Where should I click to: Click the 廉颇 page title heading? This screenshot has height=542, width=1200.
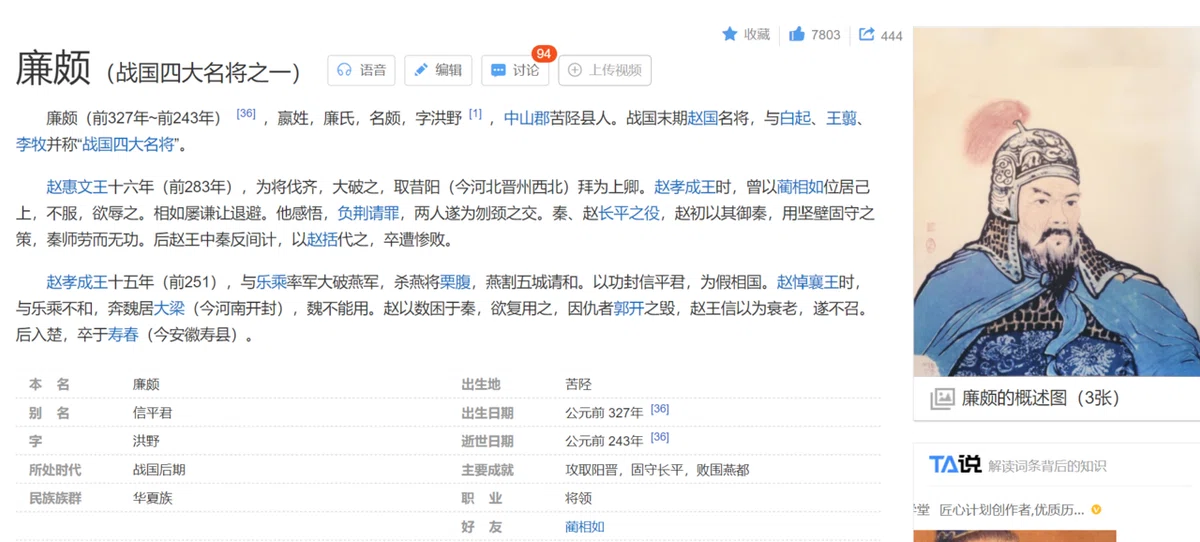click(54, 70)
